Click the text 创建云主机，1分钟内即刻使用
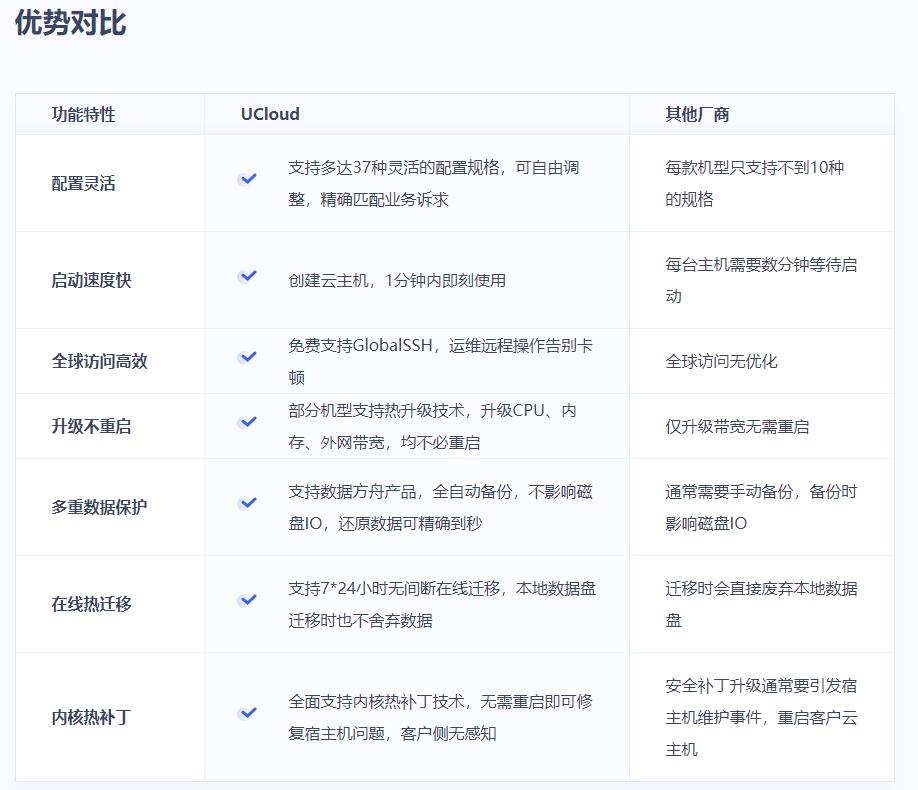Image resolution: width=918 pixels, height=790 pixels. tap(397, 281)
